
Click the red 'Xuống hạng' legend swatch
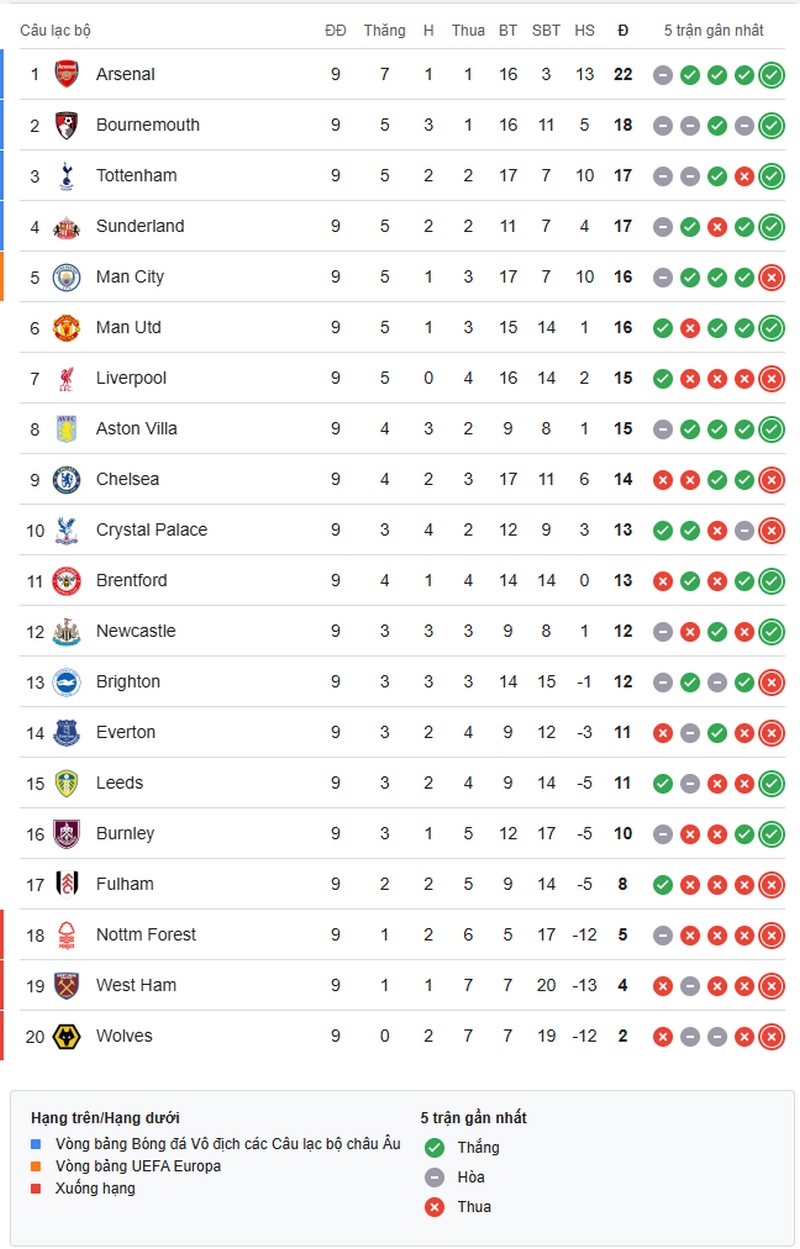point(37,1188)
